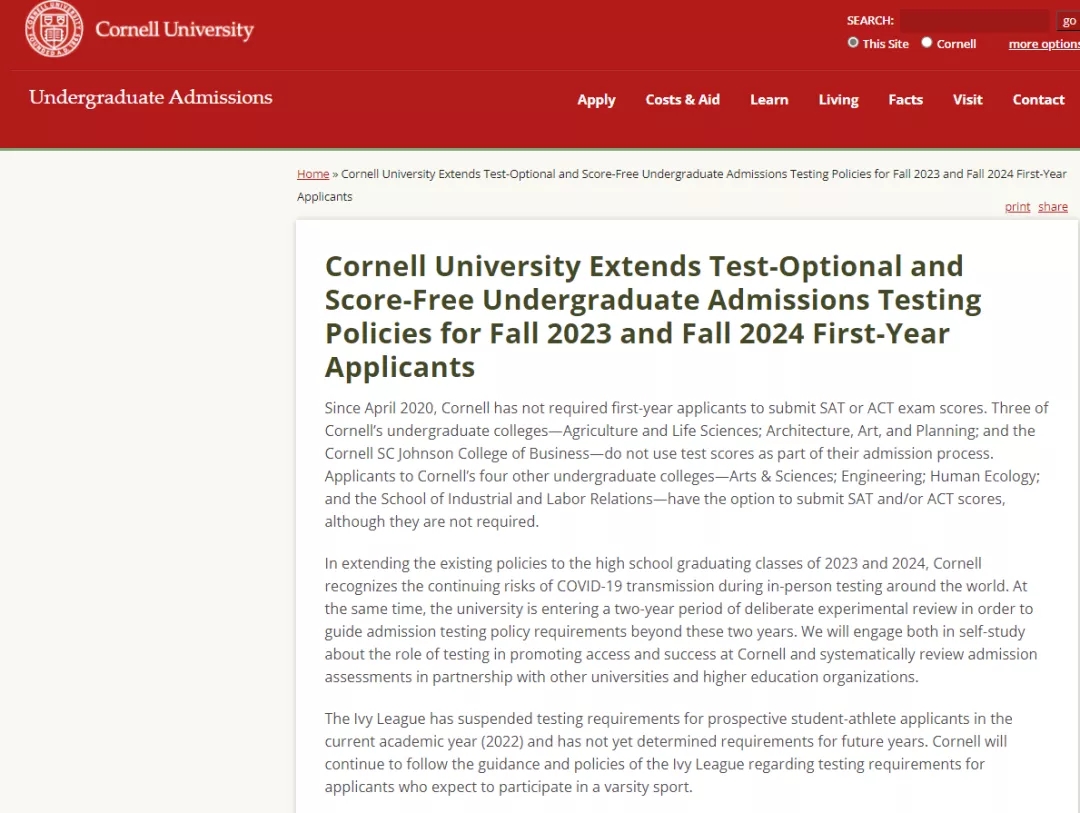
Task: Open the Living navigation menu
Action: [x=838, y=100]
